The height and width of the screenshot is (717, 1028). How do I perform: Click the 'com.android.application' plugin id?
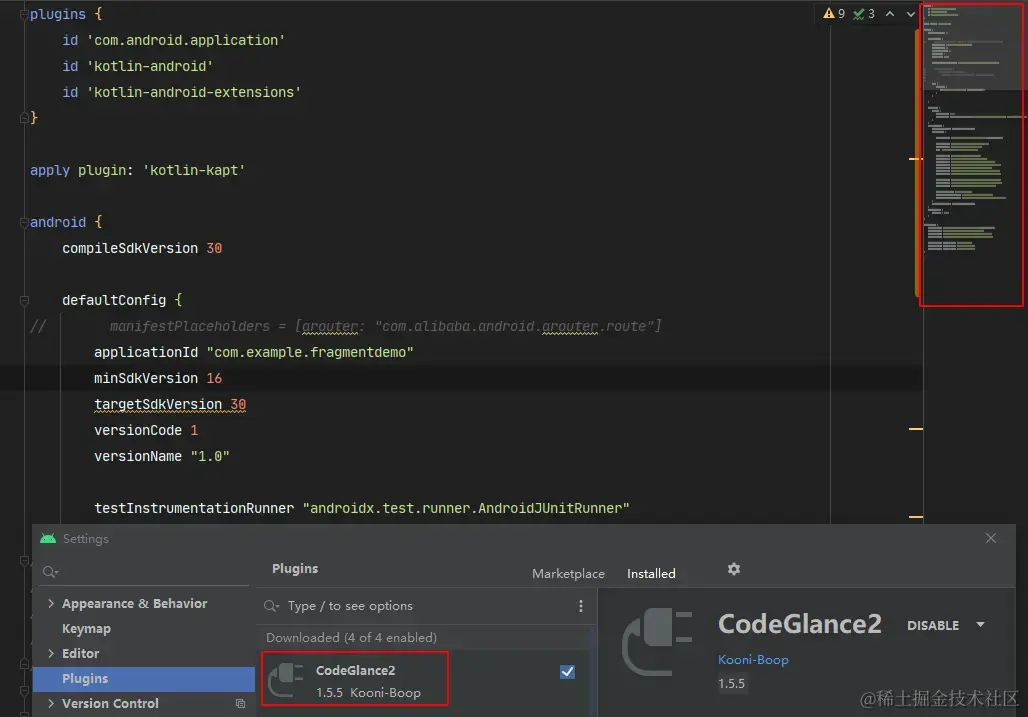186,41
